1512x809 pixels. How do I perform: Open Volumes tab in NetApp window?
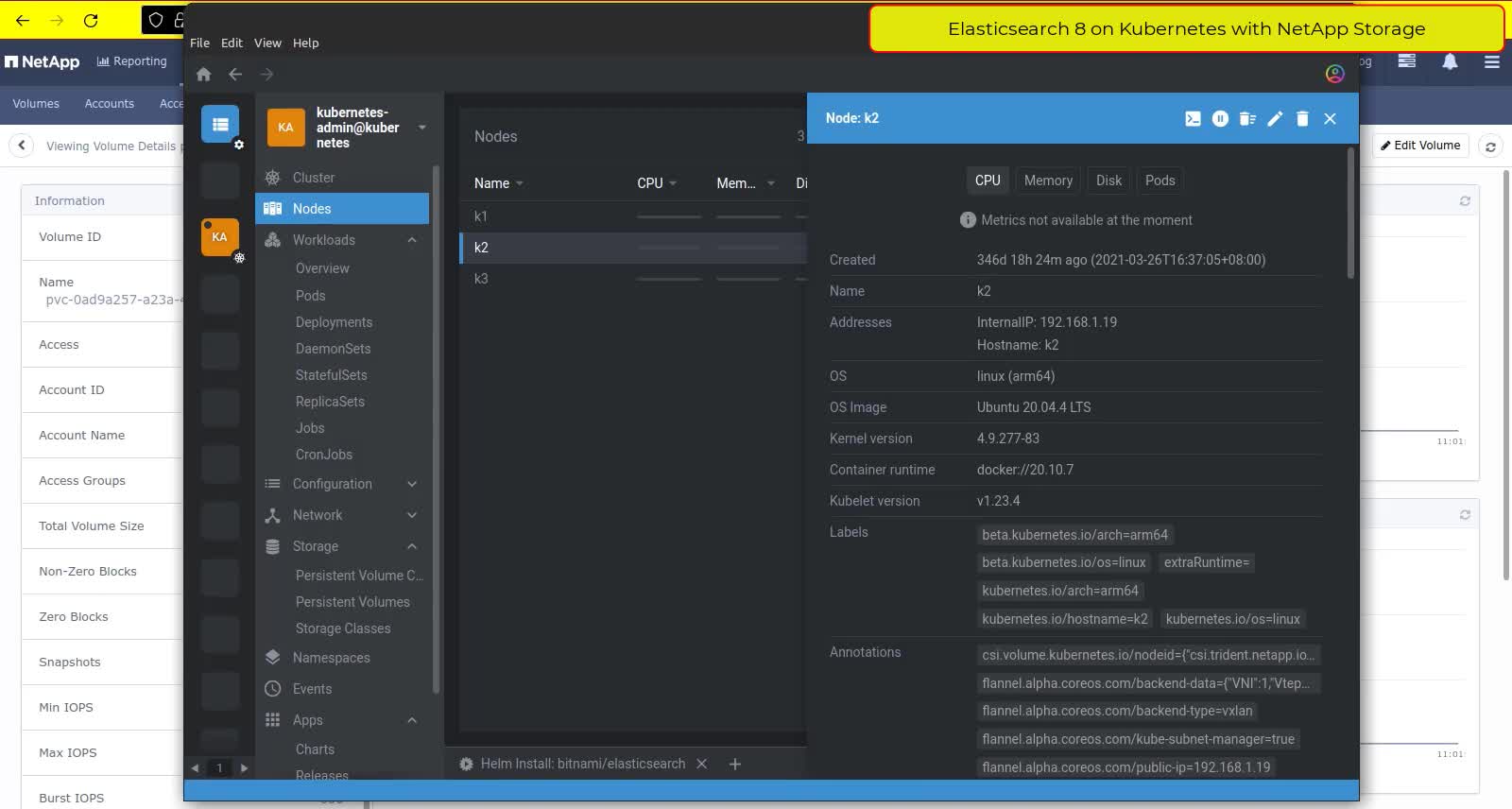[36, 104]
